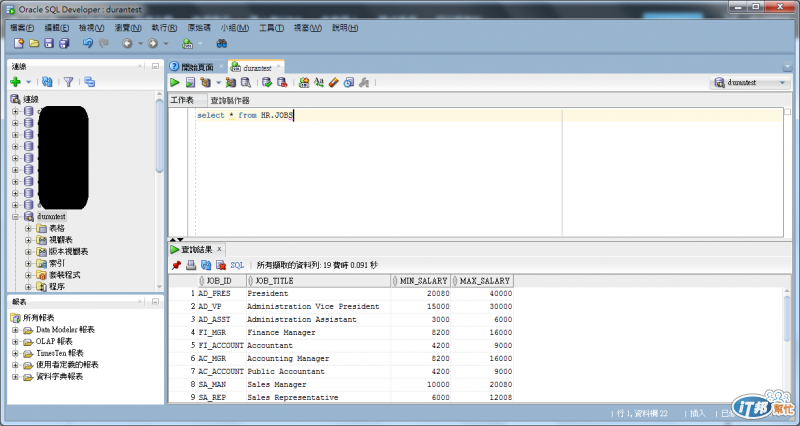
Task: Select the 查詢結果 query result tab
Action: click(x=197, y=249)
